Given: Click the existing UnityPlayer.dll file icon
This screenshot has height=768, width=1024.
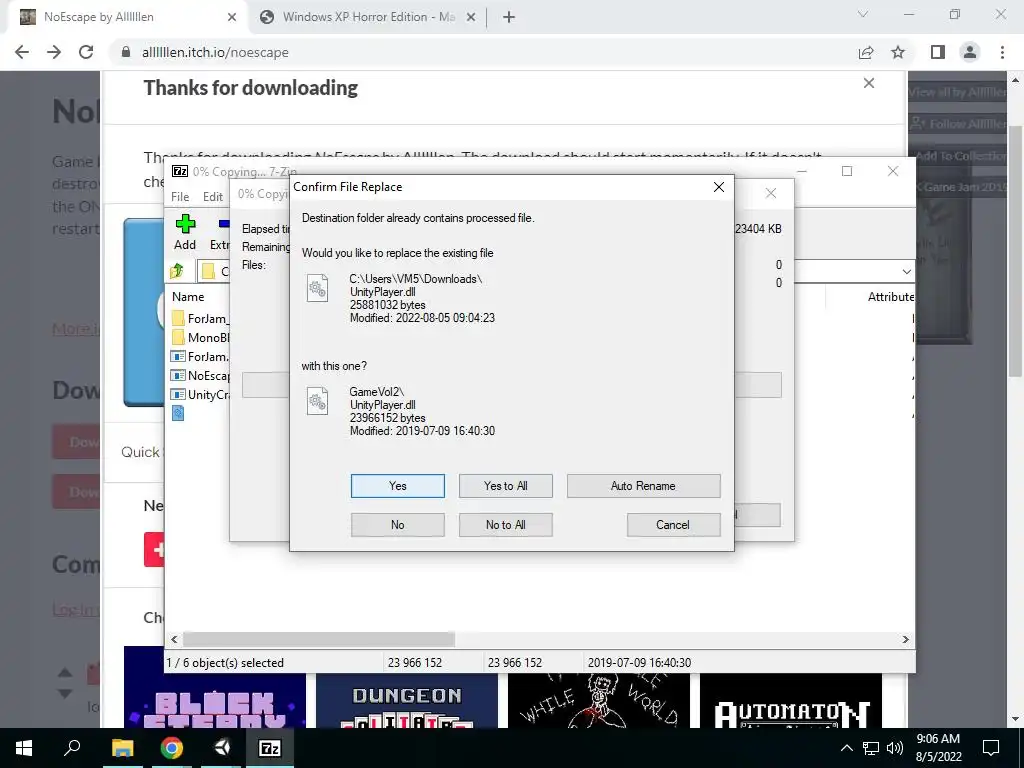Looking at the screenshot, I should [317, 287].
